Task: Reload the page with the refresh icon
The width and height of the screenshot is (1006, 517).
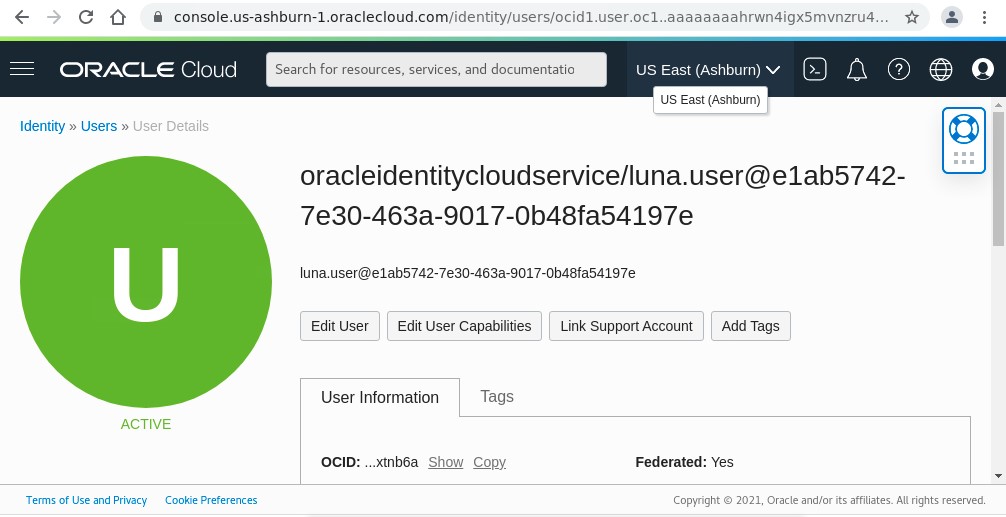Action: [x=86, y=17]
